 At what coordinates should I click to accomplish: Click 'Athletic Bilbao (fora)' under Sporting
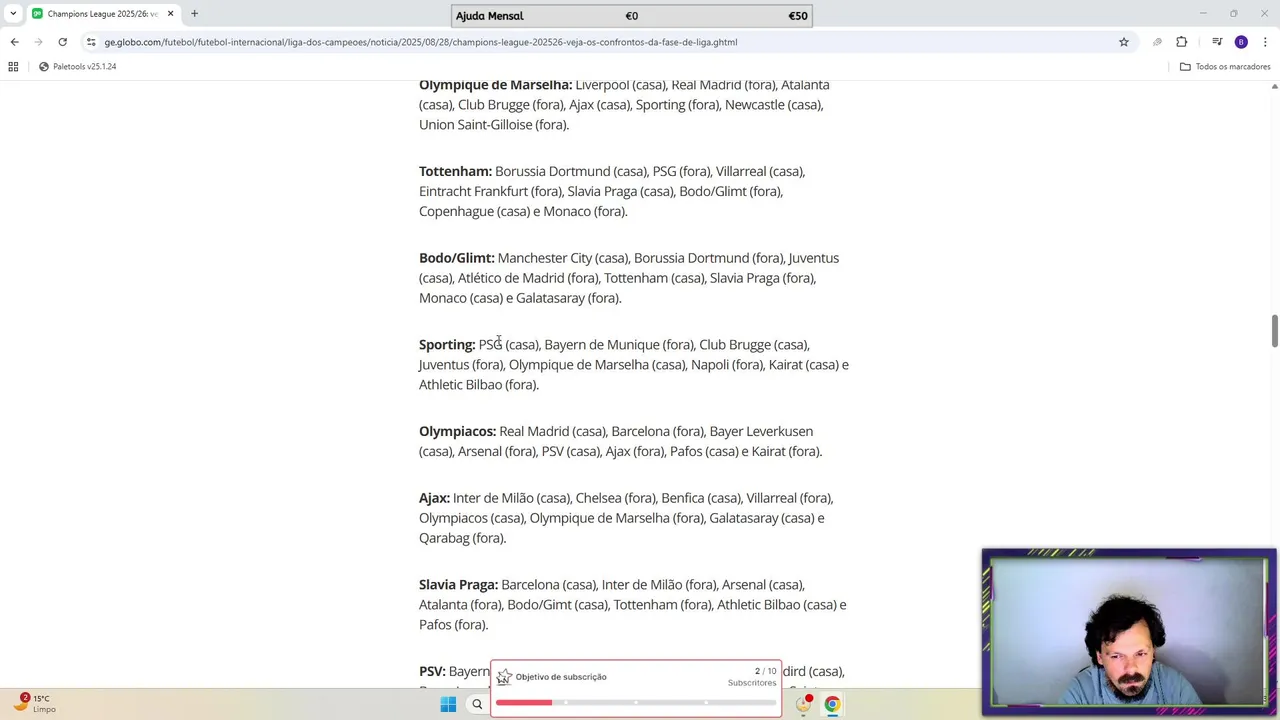point(479,385)
